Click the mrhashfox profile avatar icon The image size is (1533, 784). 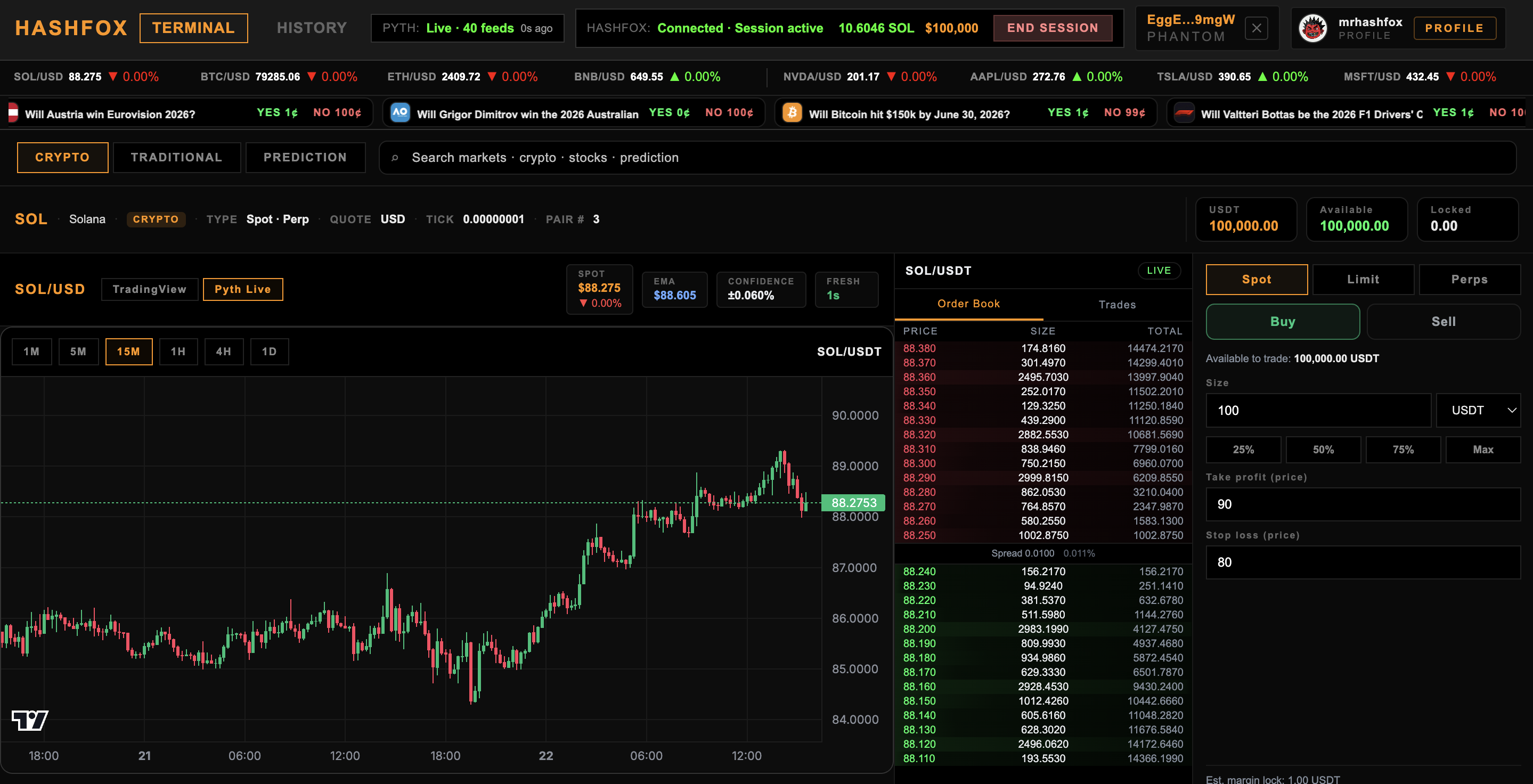tap(1312, 28)
